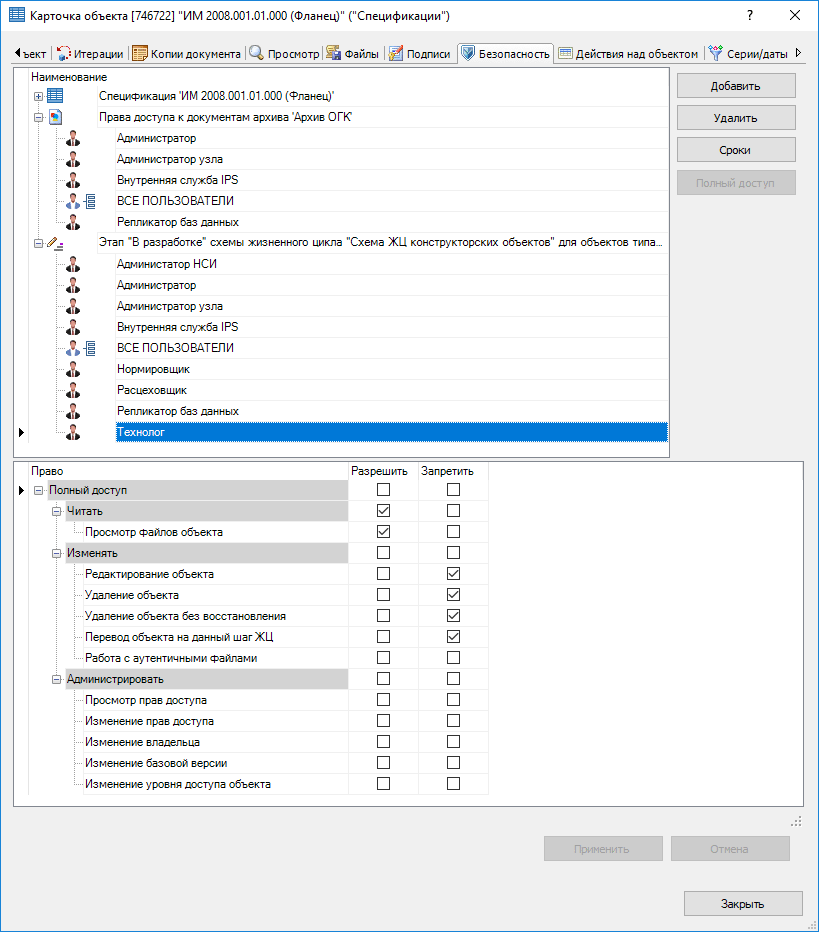The width and height of the screenshot is (819, 932).
Task: Switch to the Подписи tab
Action: point(420,54)
